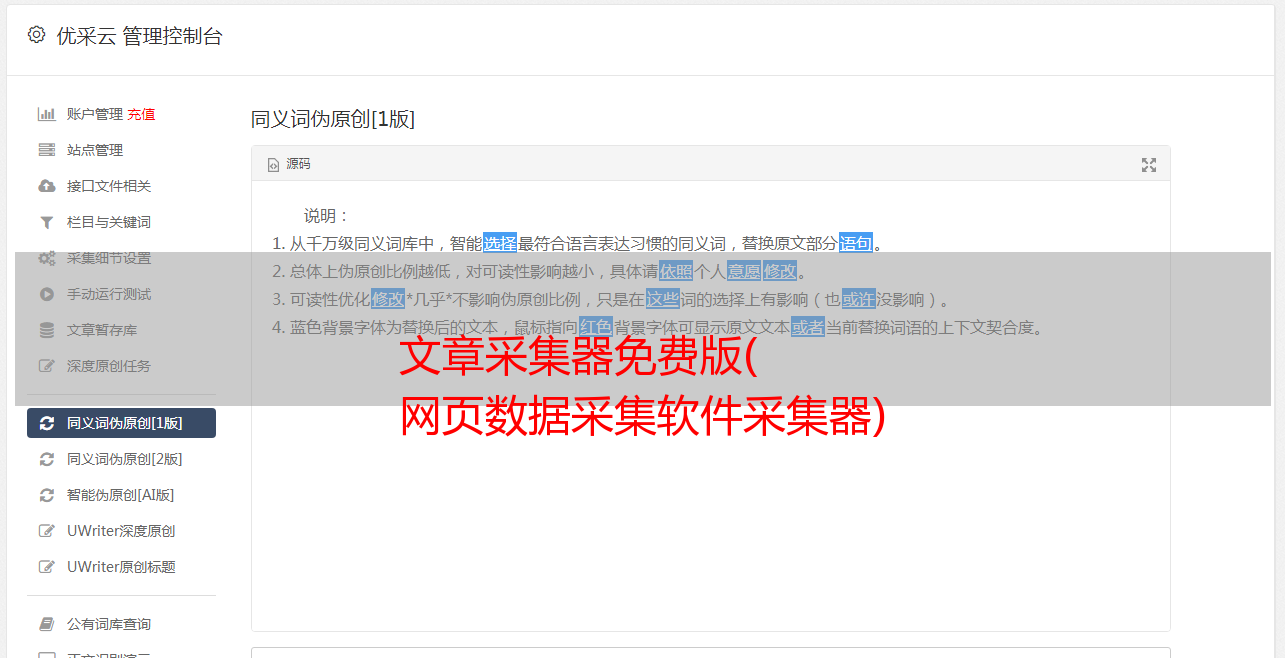Open UWriter原创标题 menu item
Viewport: 1285px width, 658px height.
[121, 567]
